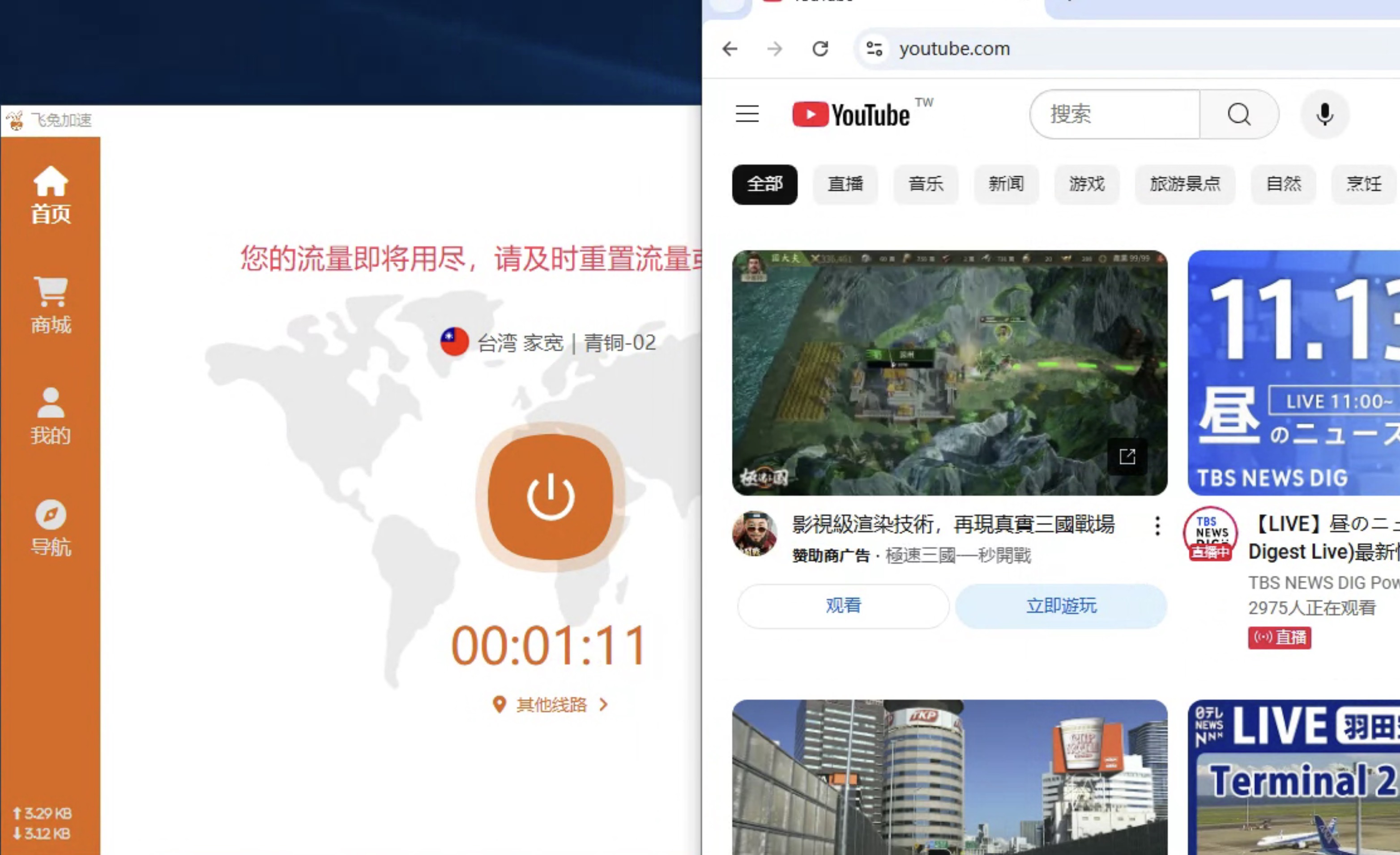Click the red traffic warning message
The width and height of the screenshot is (1400, 855).
[x=470, y=258]
